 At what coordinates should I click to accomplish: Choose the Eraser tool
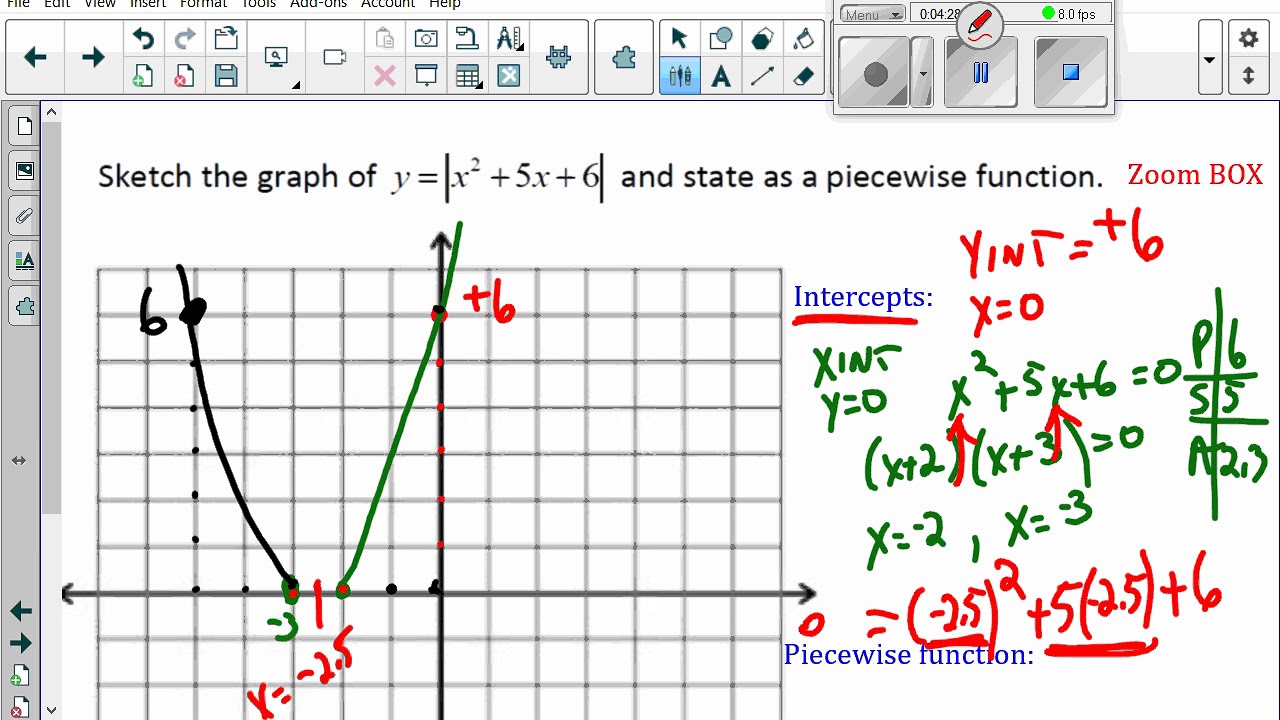click(804, 76)
